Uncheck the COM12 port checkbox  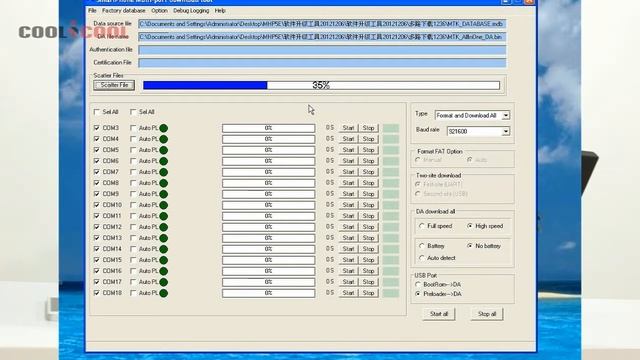[x=97, y=227]
